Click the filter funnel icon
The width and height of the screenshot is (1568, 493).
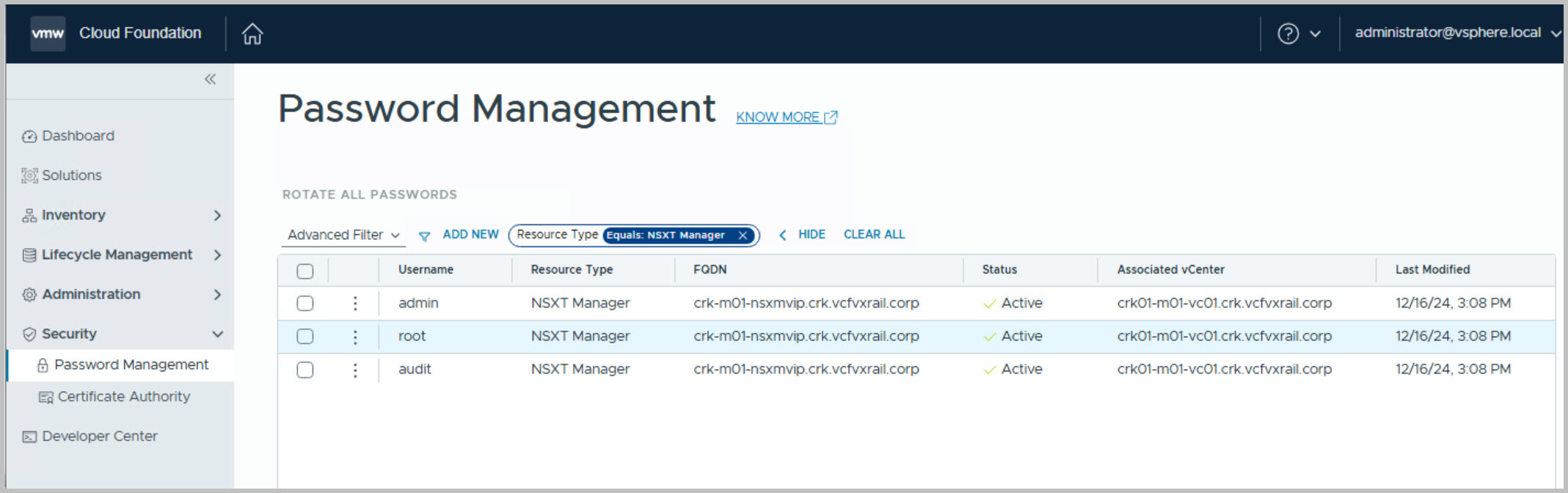point(424,236)
